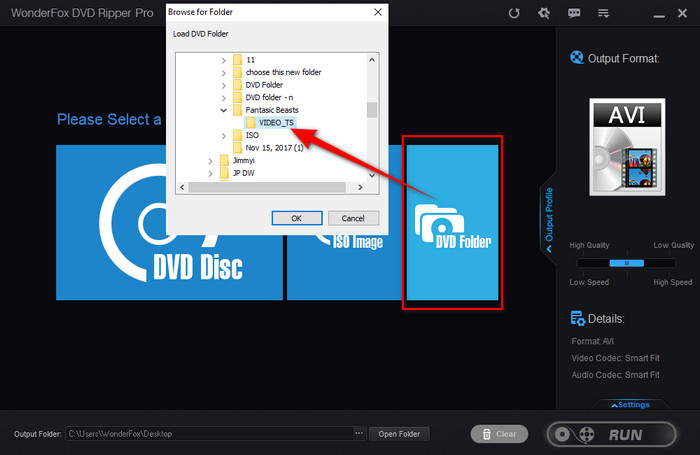Open the feedback chat bubble icon
The height and width of the screenshot is (455, 700).
pos(574,13)
